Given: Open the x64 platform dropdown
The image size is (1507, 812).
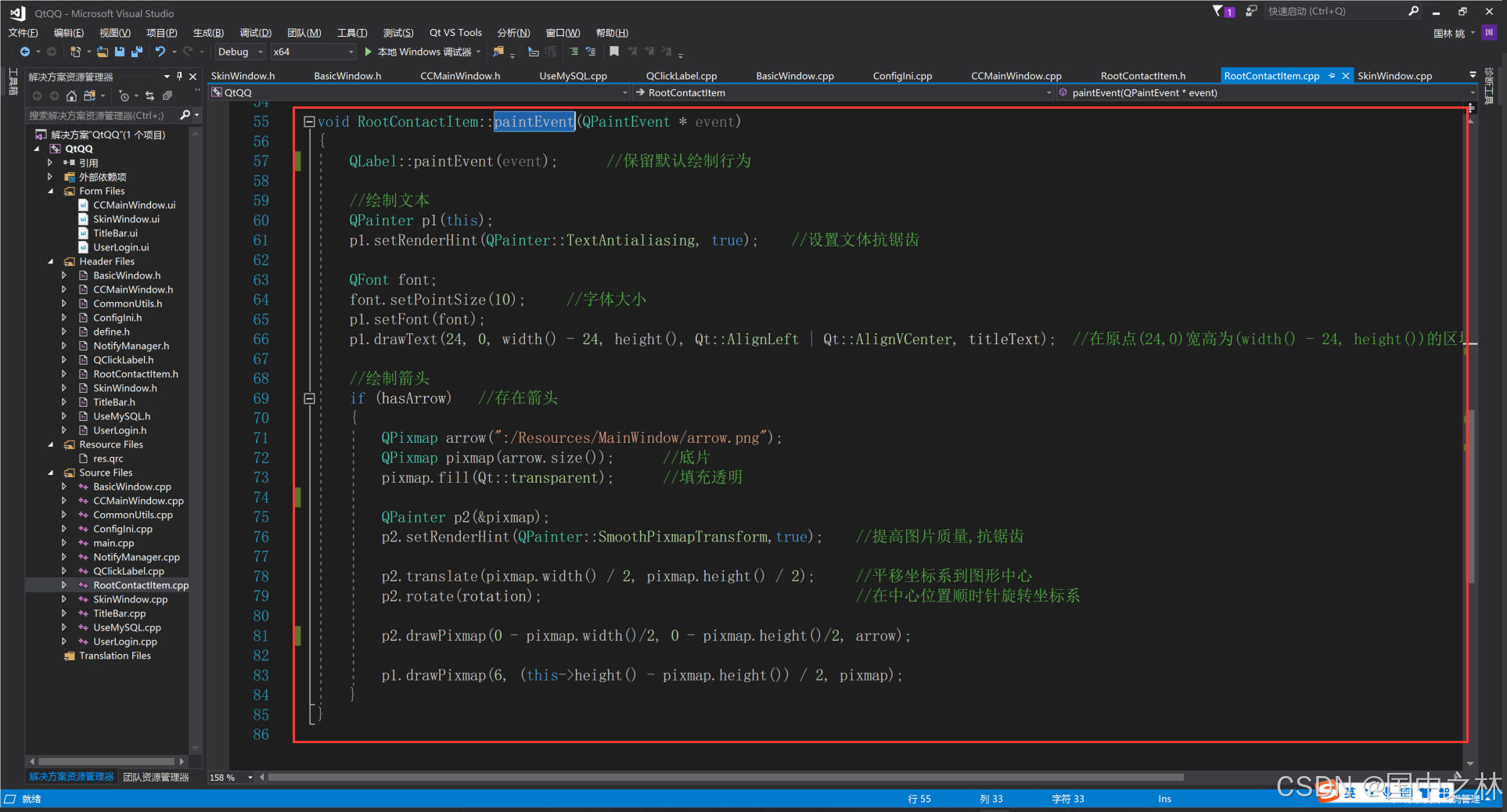Looking at the screenshot, I should [314, 52].
